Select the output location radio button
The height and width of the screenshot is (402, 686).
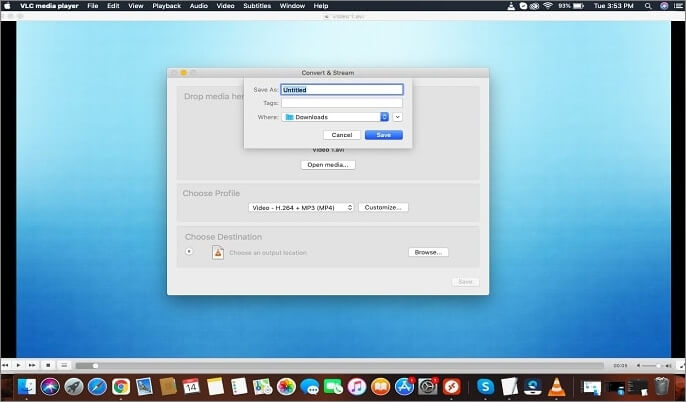(x=190, y=252)
